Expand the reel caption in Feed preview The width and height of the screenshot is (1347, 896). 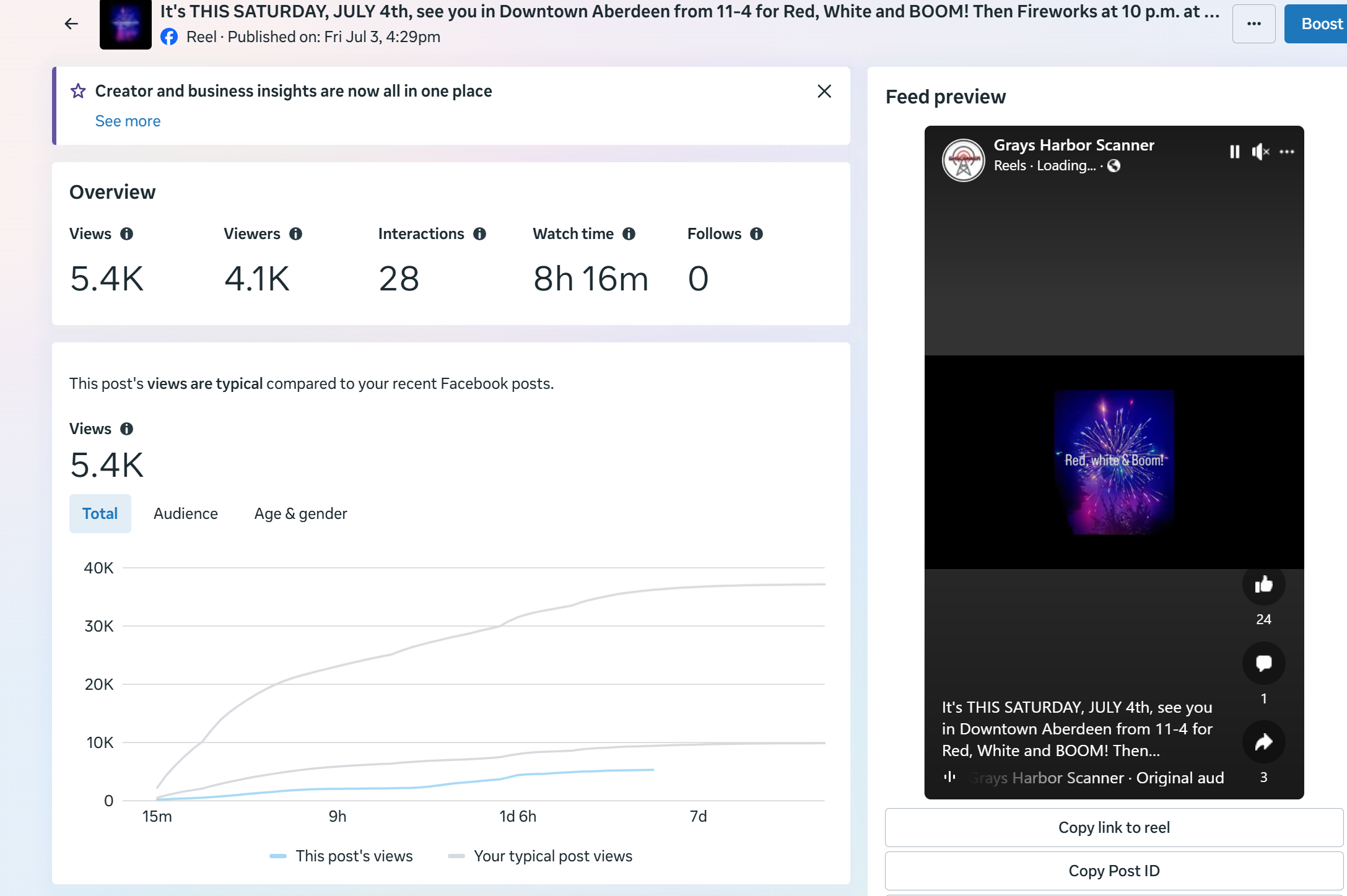1077,729
